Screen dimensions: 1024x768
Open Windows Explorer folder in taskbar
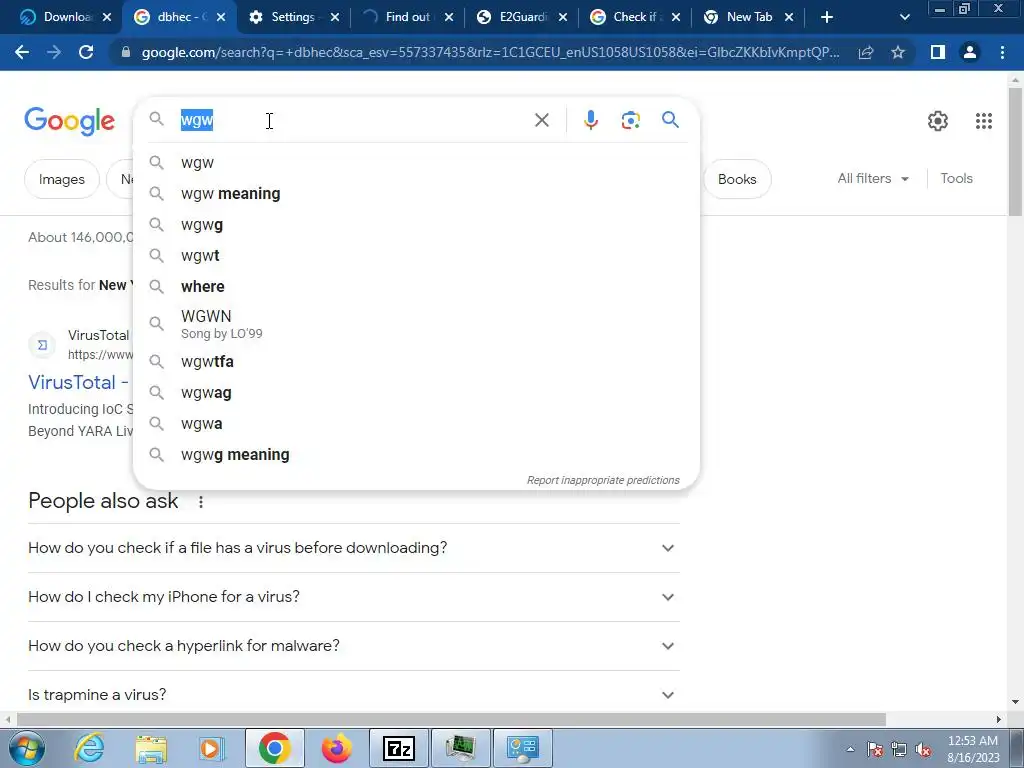pos(151,748)
